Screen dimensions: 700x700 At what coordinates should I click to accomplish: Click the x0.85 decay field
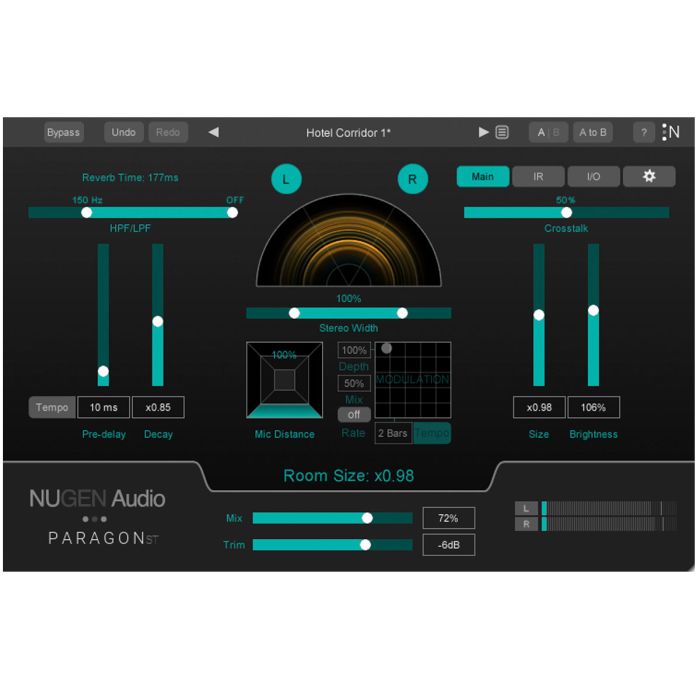[158, 408]
